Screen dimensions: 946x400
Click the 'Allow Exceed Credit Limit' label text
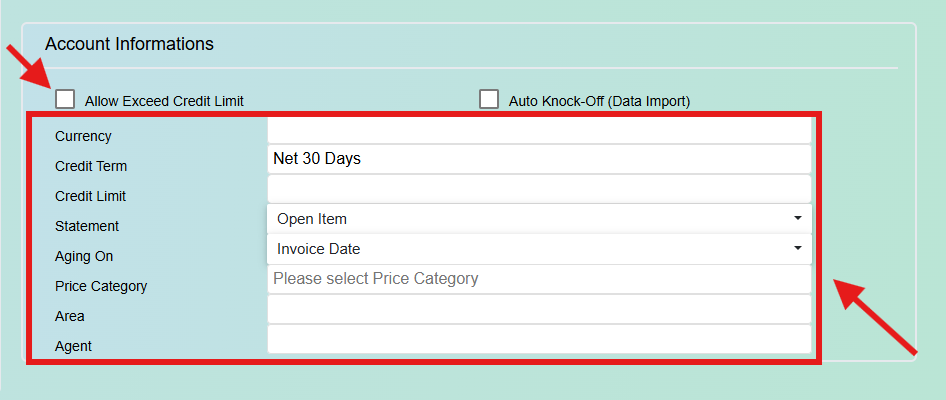coord(164,101)
